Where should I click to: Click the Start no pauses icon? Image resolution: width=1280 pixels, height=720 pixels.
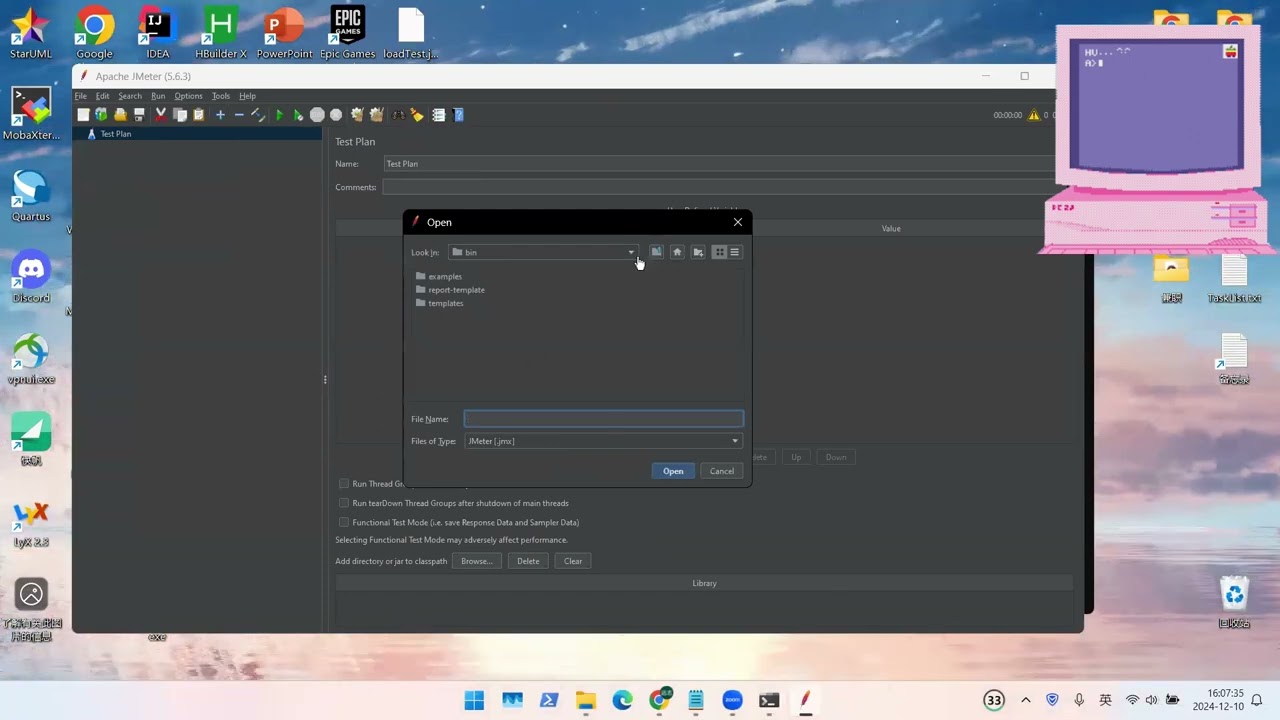(x=298, y=115)
